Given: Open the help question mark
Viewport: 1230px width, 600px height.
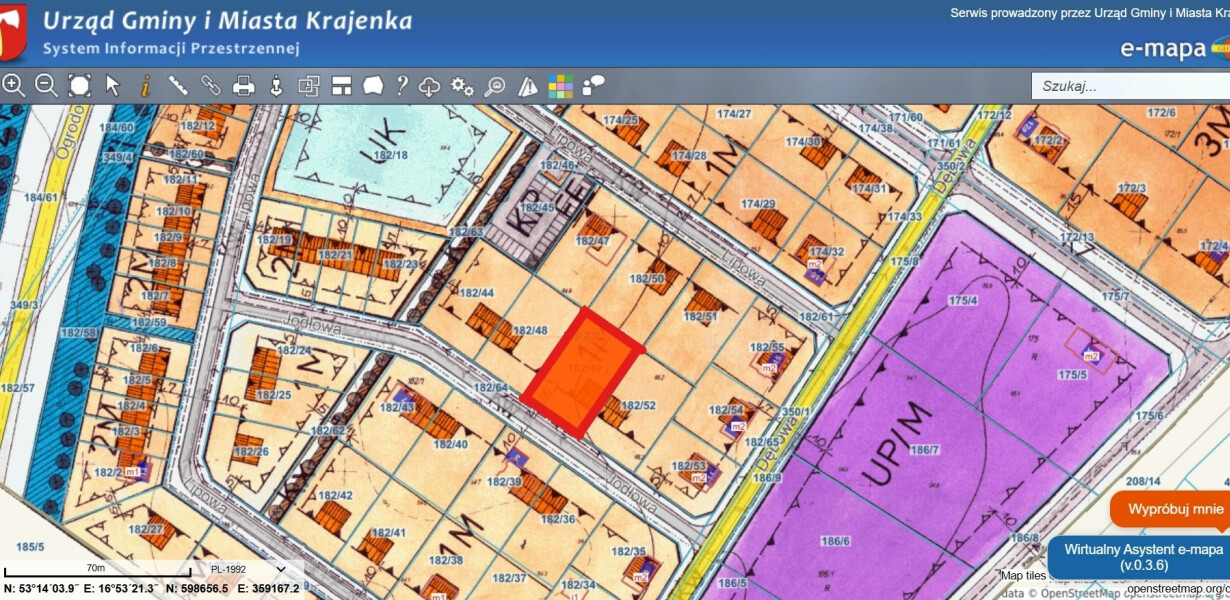Looking at the screenshot, I should [402, 86].
